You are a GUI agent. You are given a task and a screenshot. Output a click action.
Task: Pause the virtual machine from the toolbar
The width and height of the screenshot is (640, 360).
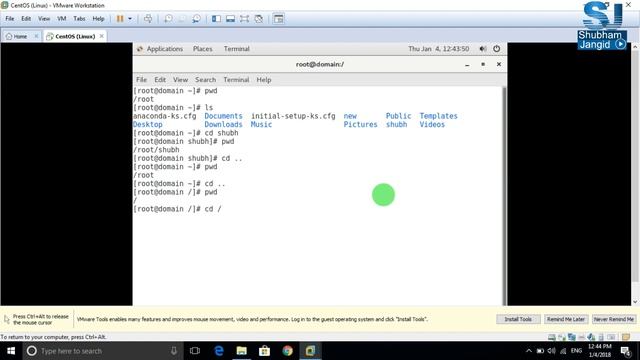tap(120, 19)
